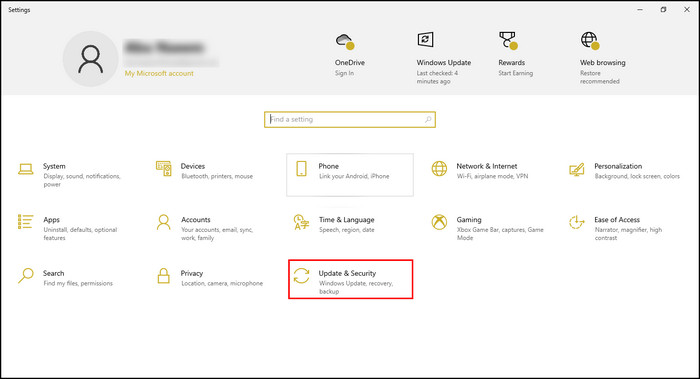
Task: Open the Devices settings icon
Action: [163, 169]
